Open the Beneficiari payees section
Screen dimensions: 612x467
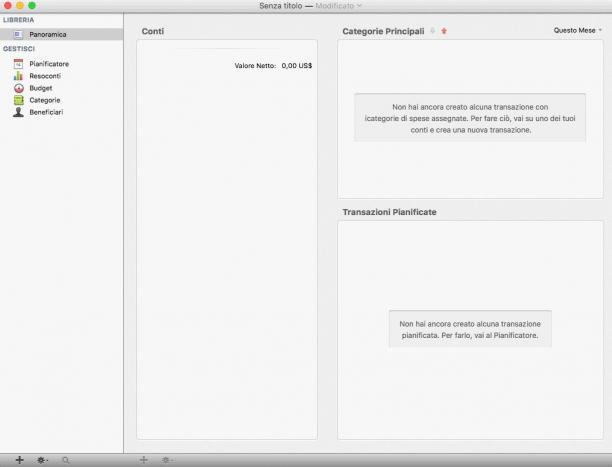tap(46, 112)
